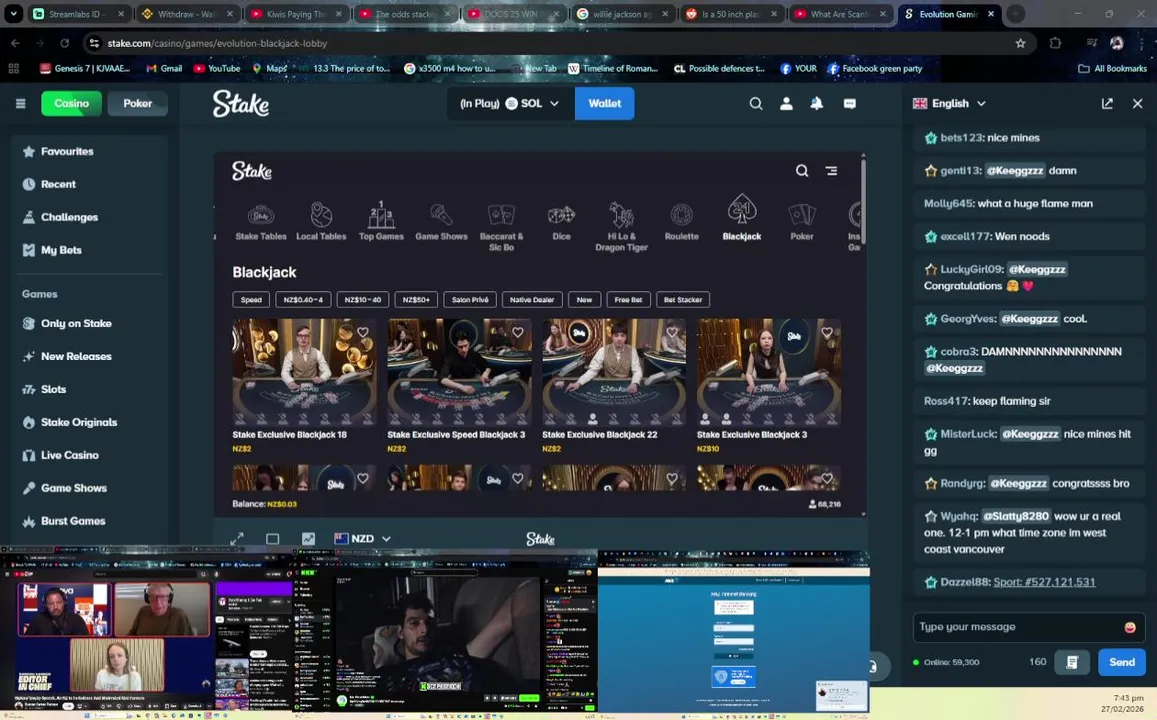Pop out the chat window
1157x720 pixels.
[1107, 104]
